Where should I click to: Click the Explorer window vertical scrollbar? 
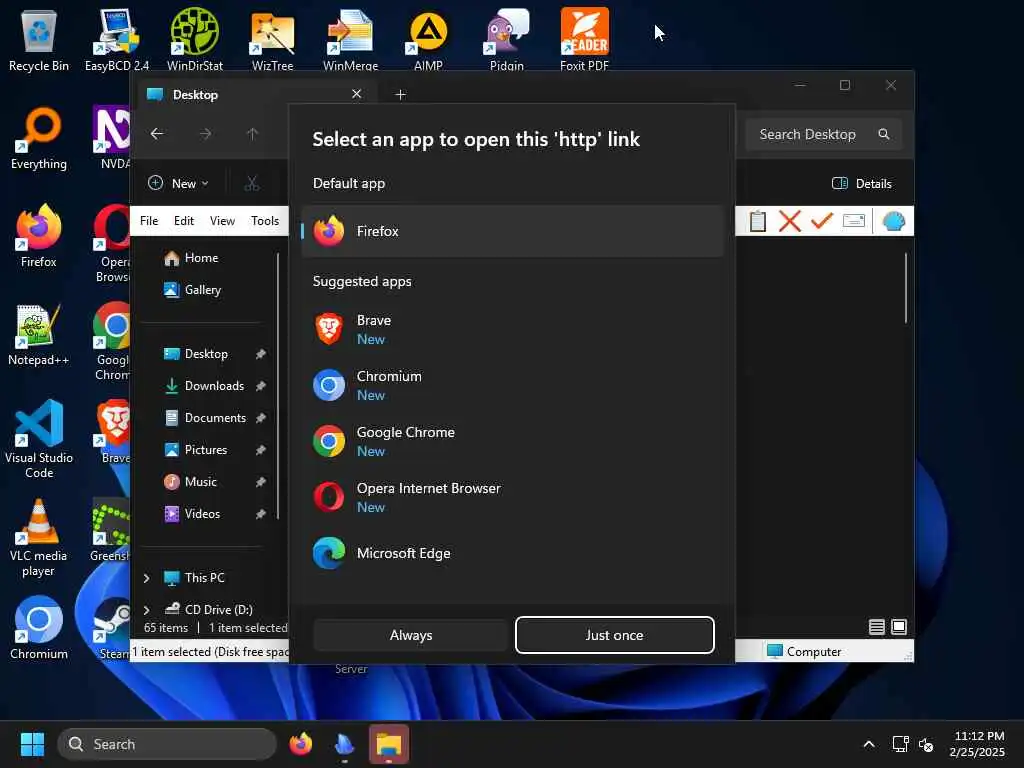(x=906, y=289)
